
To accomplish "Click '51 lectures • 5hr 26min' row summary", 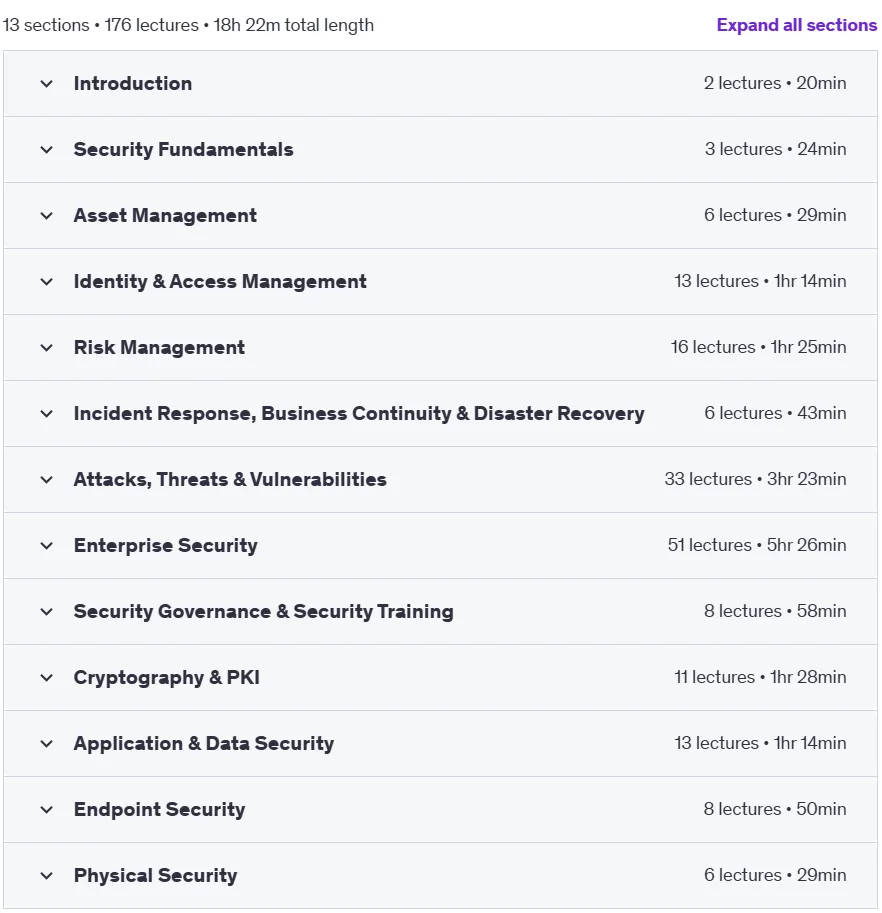I will click(757, 545).
